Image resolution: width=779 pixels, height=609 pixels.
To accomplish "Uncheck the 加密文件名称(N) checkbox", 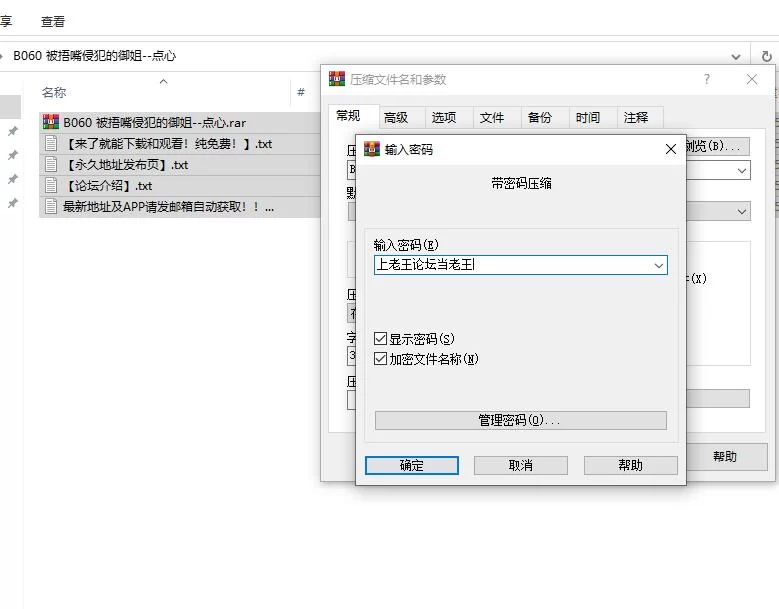I will 381,358.
